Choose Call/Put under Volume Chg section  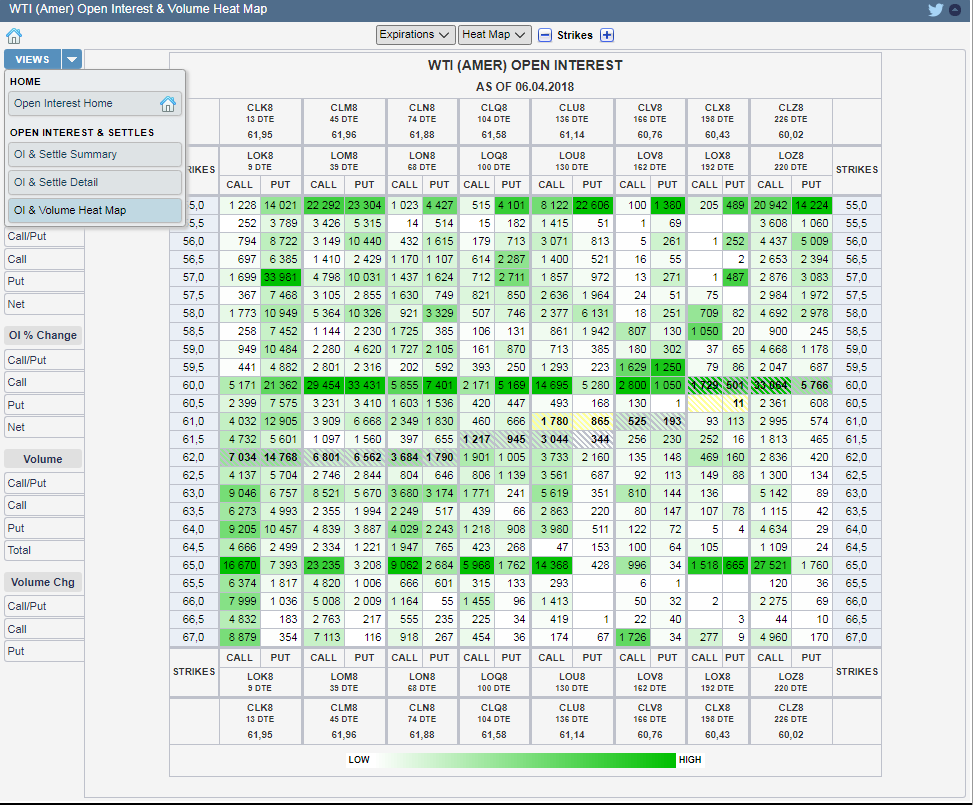coord(30,606)
